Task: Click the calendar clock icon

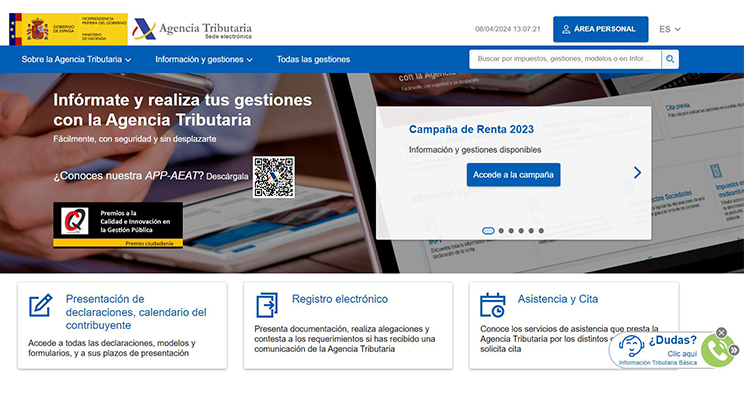Action: point(493,305)
